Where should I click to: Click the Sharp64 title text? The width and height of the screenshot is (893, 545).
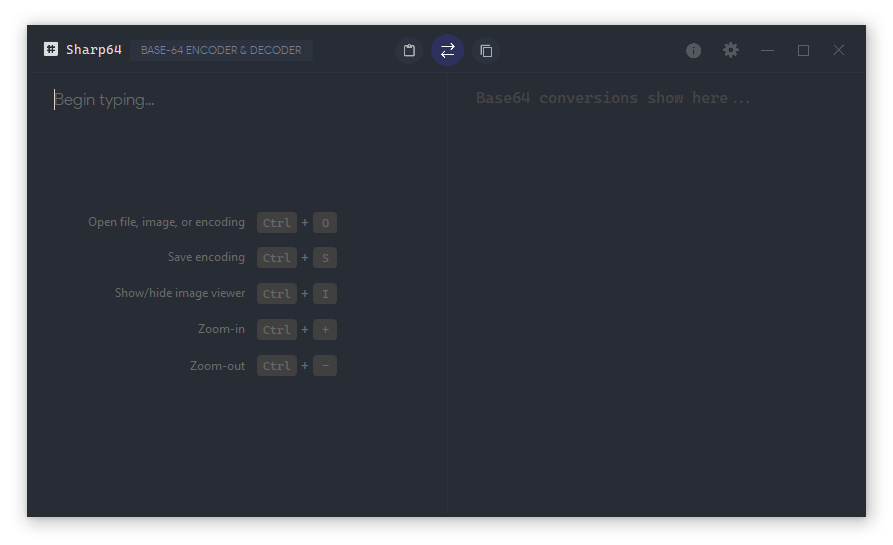coord(93,50)
